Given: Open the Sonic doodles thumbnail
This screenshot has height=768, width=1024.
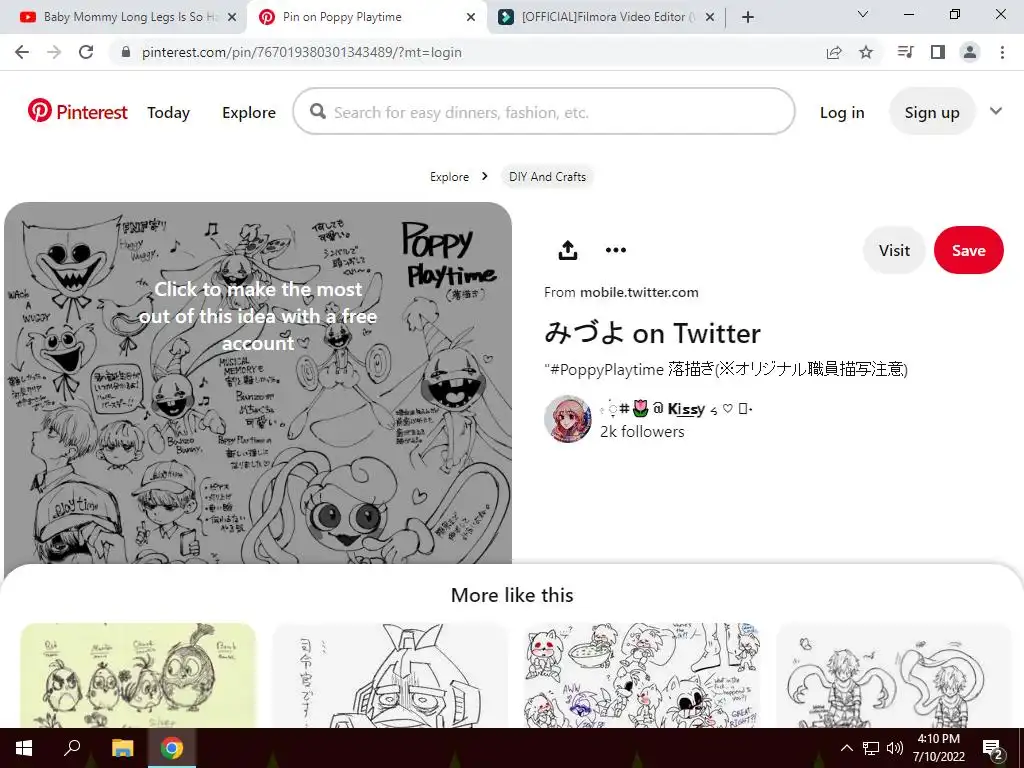Looking at the screenshot, I should [642, 675].
